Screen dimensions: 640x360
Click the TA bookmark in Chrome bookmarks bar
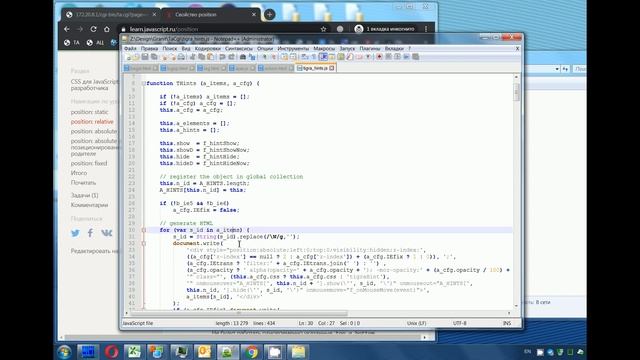72,42
